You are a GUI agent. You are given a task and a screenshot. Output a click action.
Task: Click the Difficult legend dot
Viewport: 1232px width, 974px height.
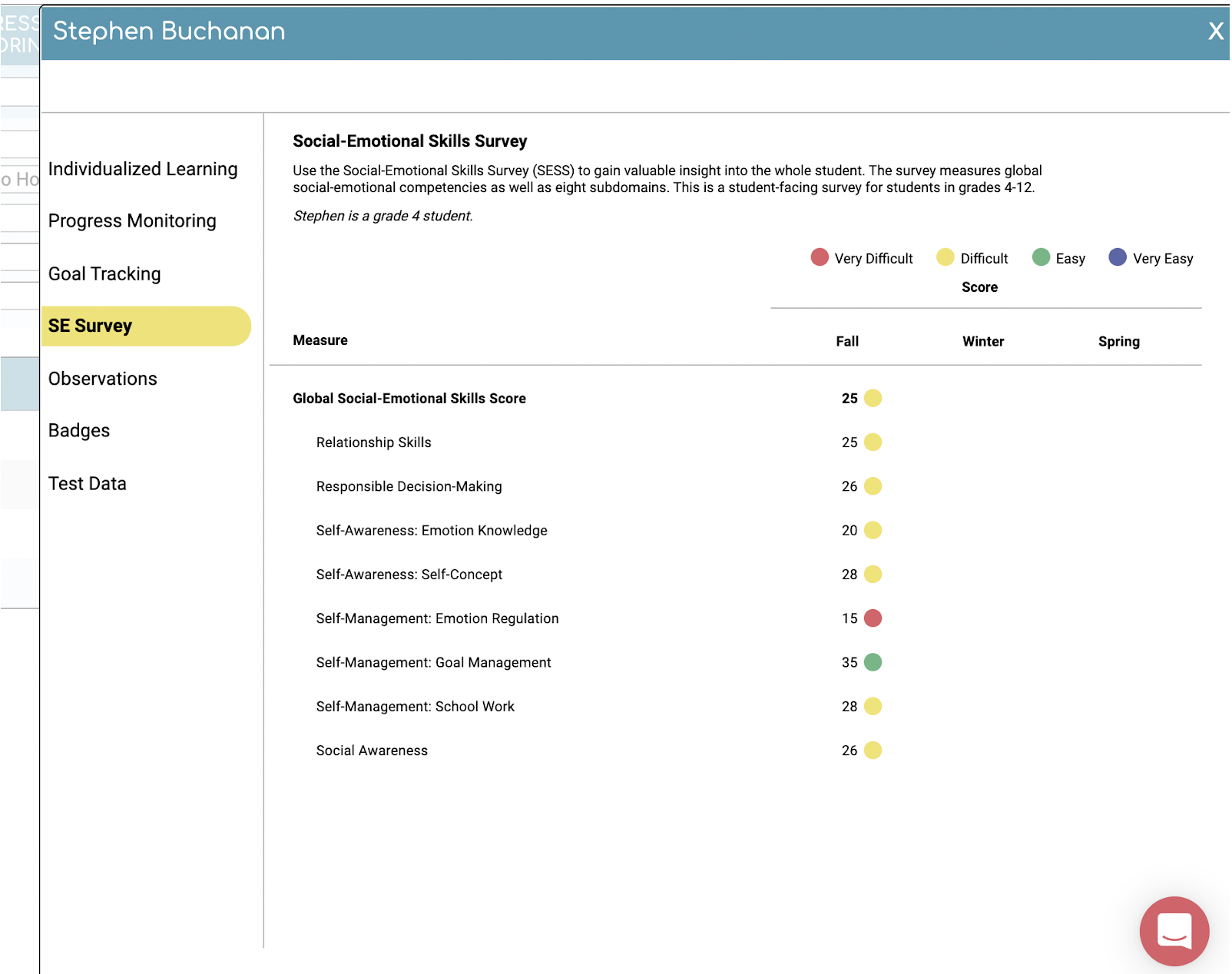[944, 257]
